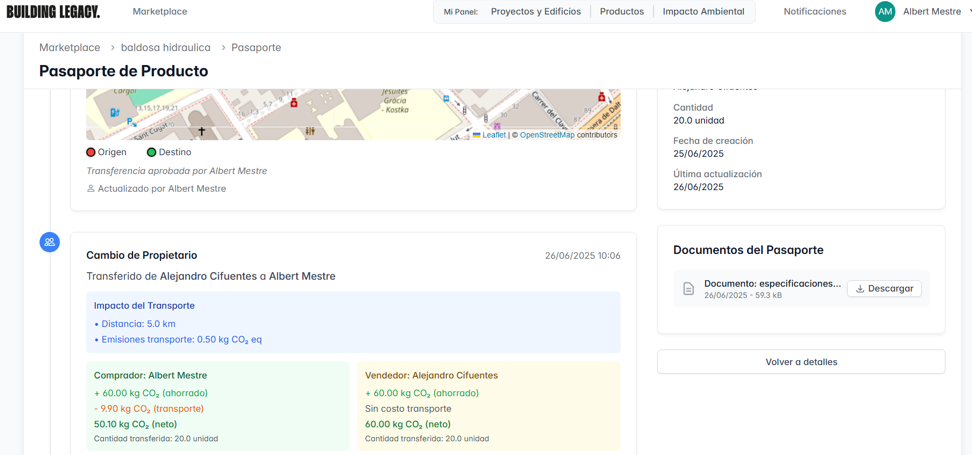The width and height of the screenshot is (972, 455).
Task: Go to baldosa hidraulica breadcrumb
Action: 165,48
